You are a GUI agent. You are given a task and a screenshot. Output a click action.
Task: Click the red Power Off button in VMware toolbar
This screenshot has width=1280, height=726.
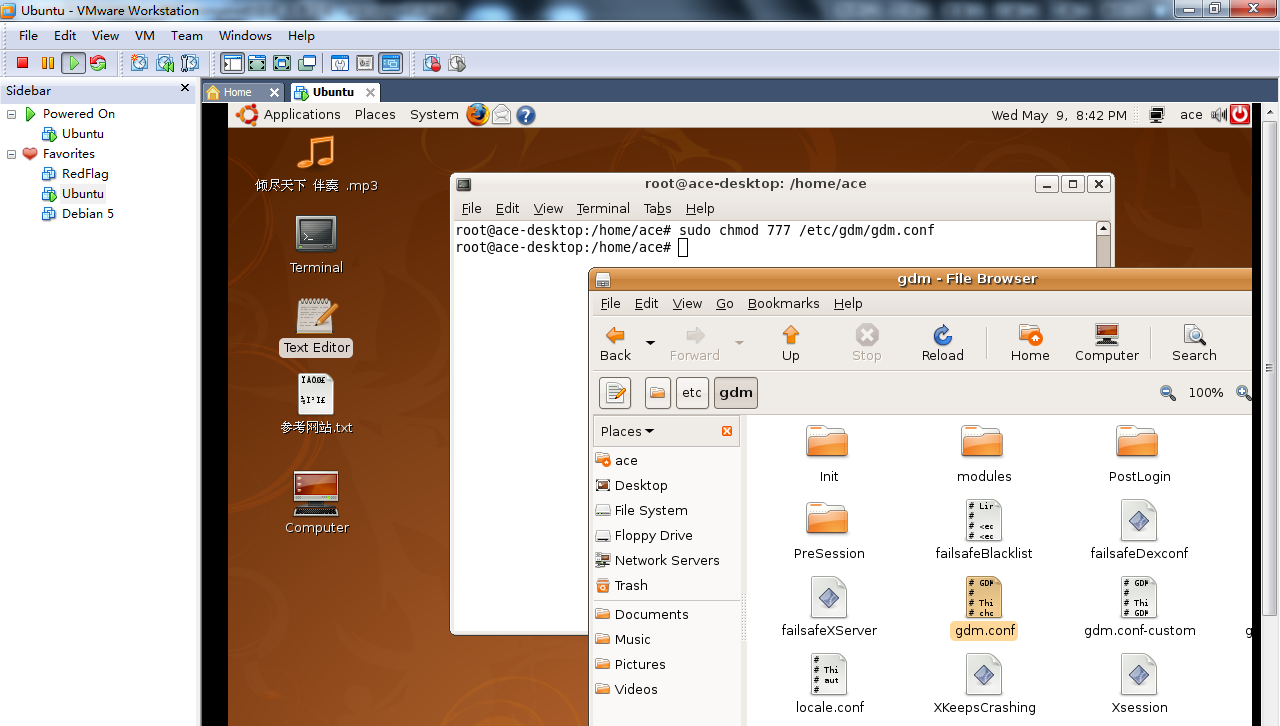[x=22, y=63]
